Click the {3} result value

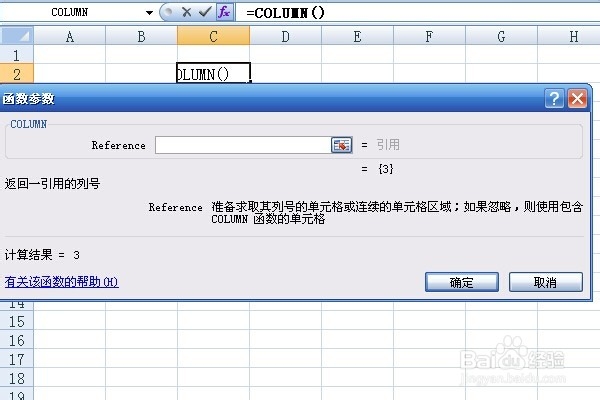click(386, 168)
